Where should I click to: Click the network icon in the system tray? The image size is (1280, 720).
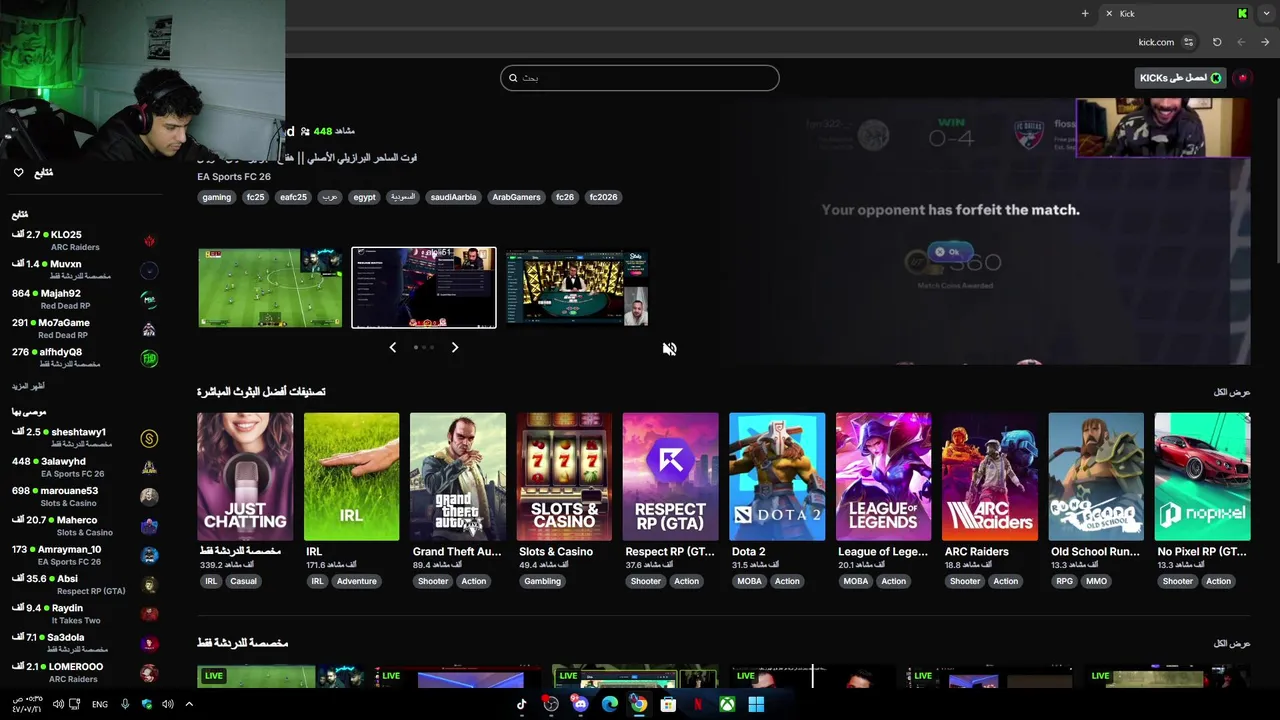(75, 704)
